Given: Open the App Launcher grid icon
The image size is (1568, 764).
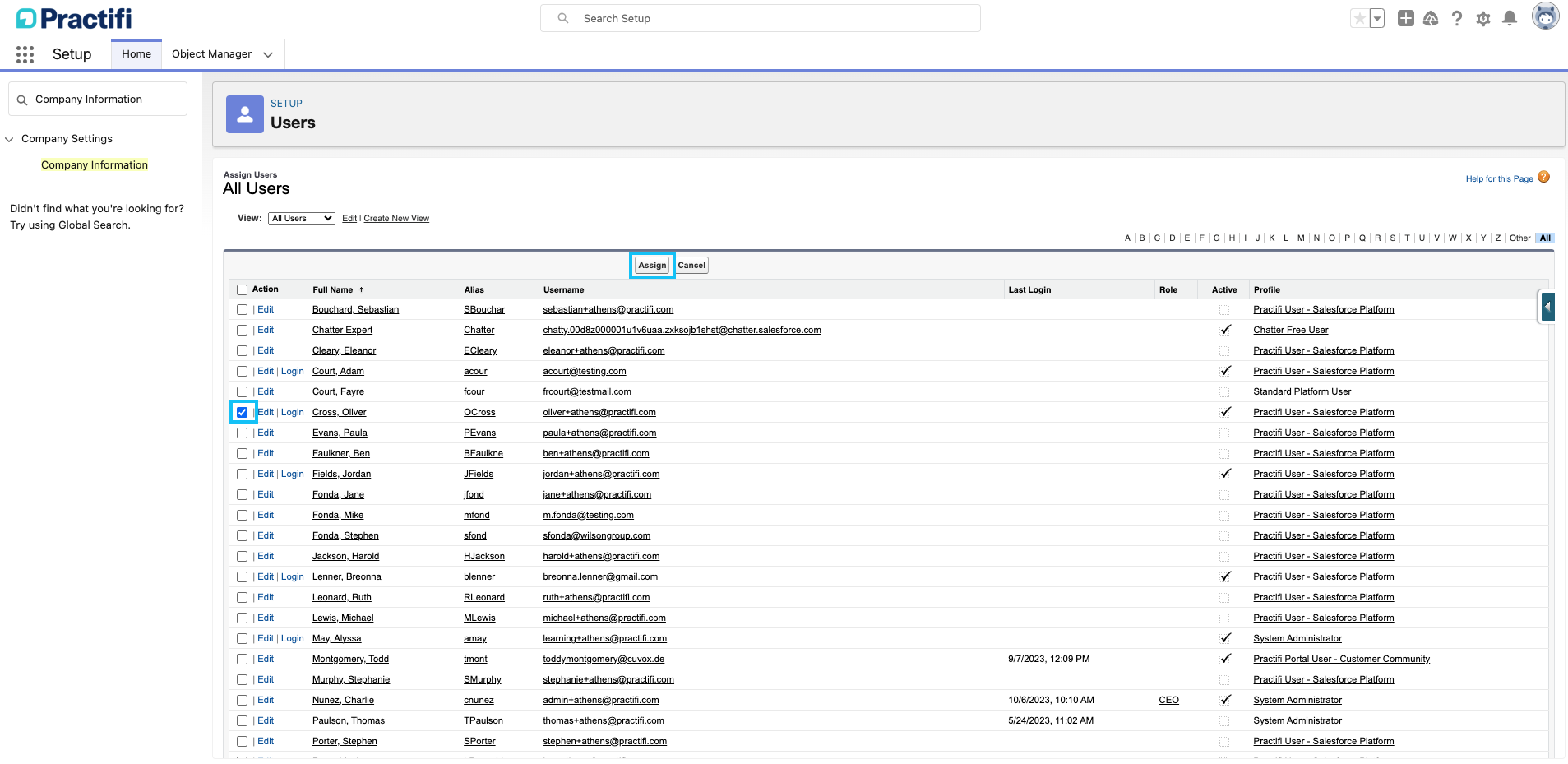Looking at the screenshot, I should tap(25, 54).
